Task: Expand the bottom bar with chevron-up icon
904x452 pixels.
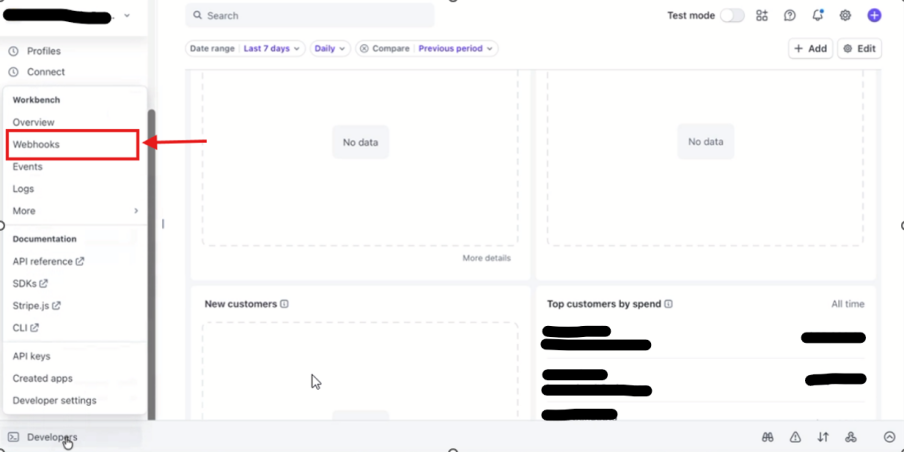Action: click(889, 437)
